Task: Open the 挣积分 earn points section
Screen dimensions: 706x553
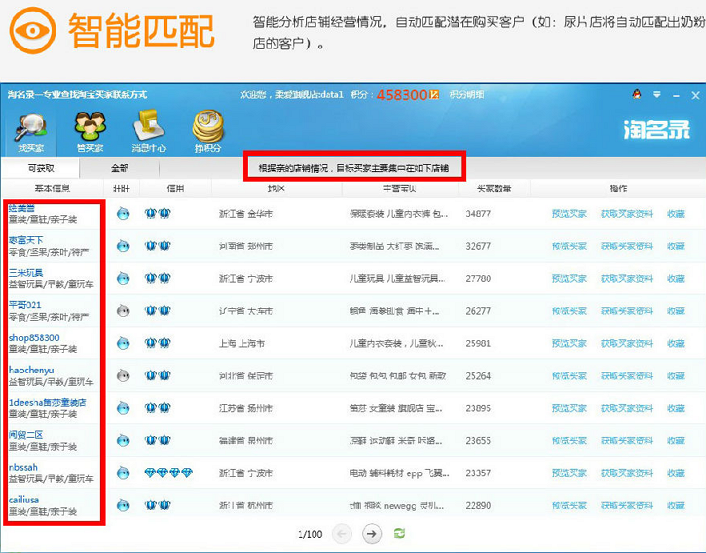Action: pos(208,132)
